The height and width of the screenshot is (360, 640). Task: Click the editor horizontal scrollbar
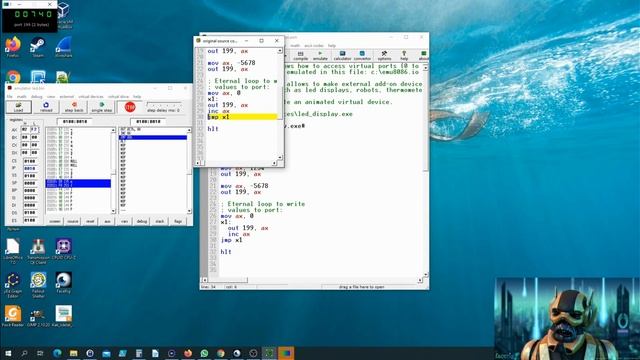coord(313,280)
